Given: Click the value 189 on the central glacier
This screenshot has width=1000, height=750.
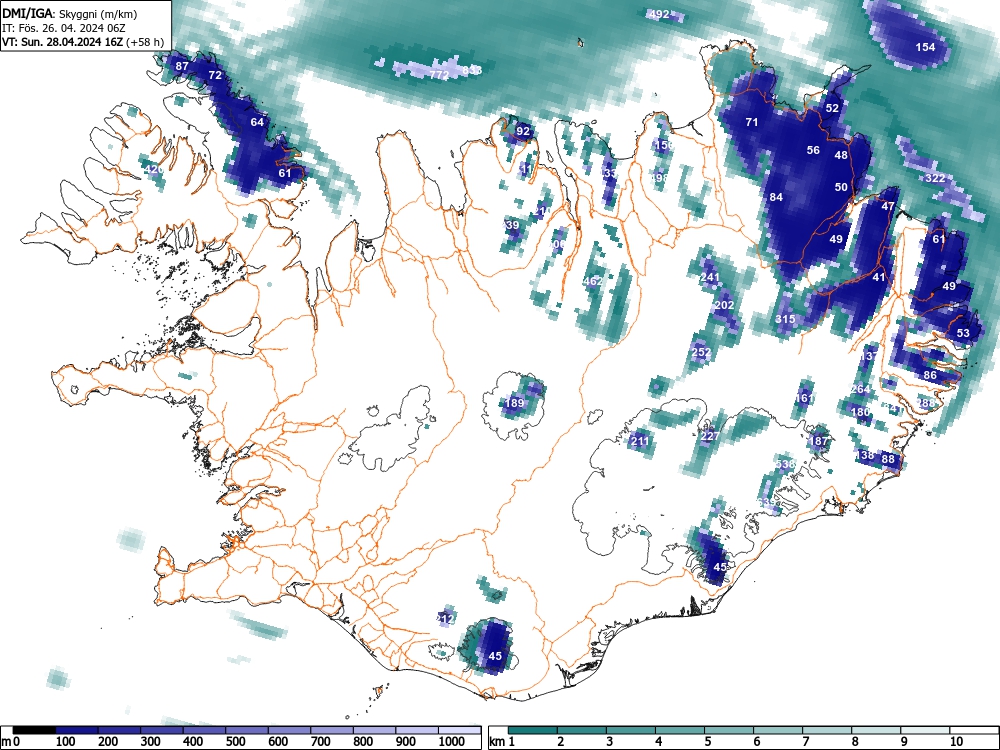Looking at the screenshot, I should pos(514,403).
